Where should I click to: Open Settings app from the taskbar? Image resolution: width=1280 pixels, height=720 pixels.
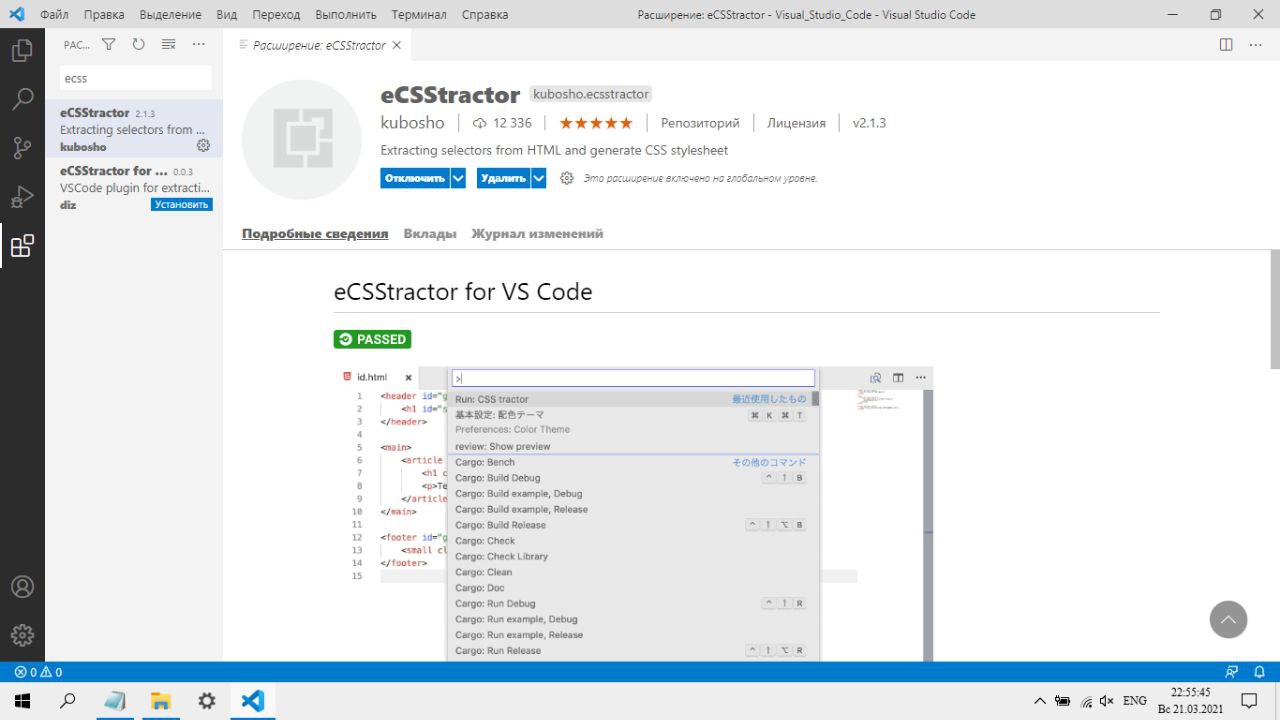(x=206, y=701)
